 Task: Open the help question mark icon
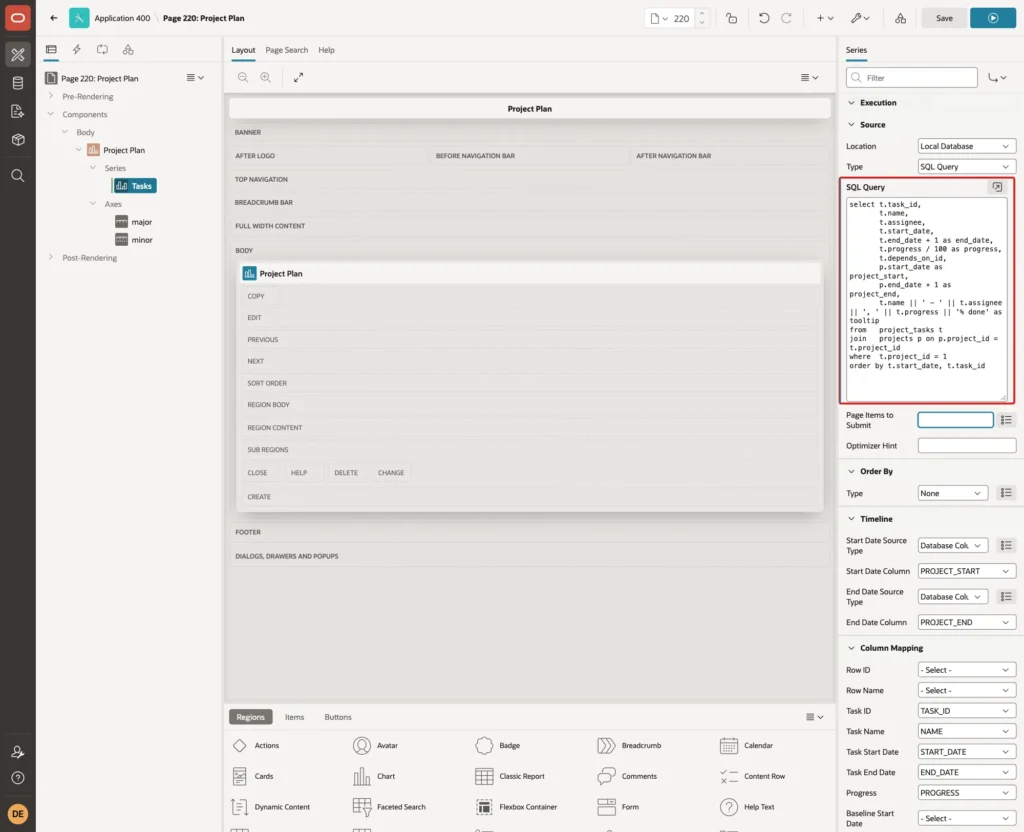pos(18,778)
